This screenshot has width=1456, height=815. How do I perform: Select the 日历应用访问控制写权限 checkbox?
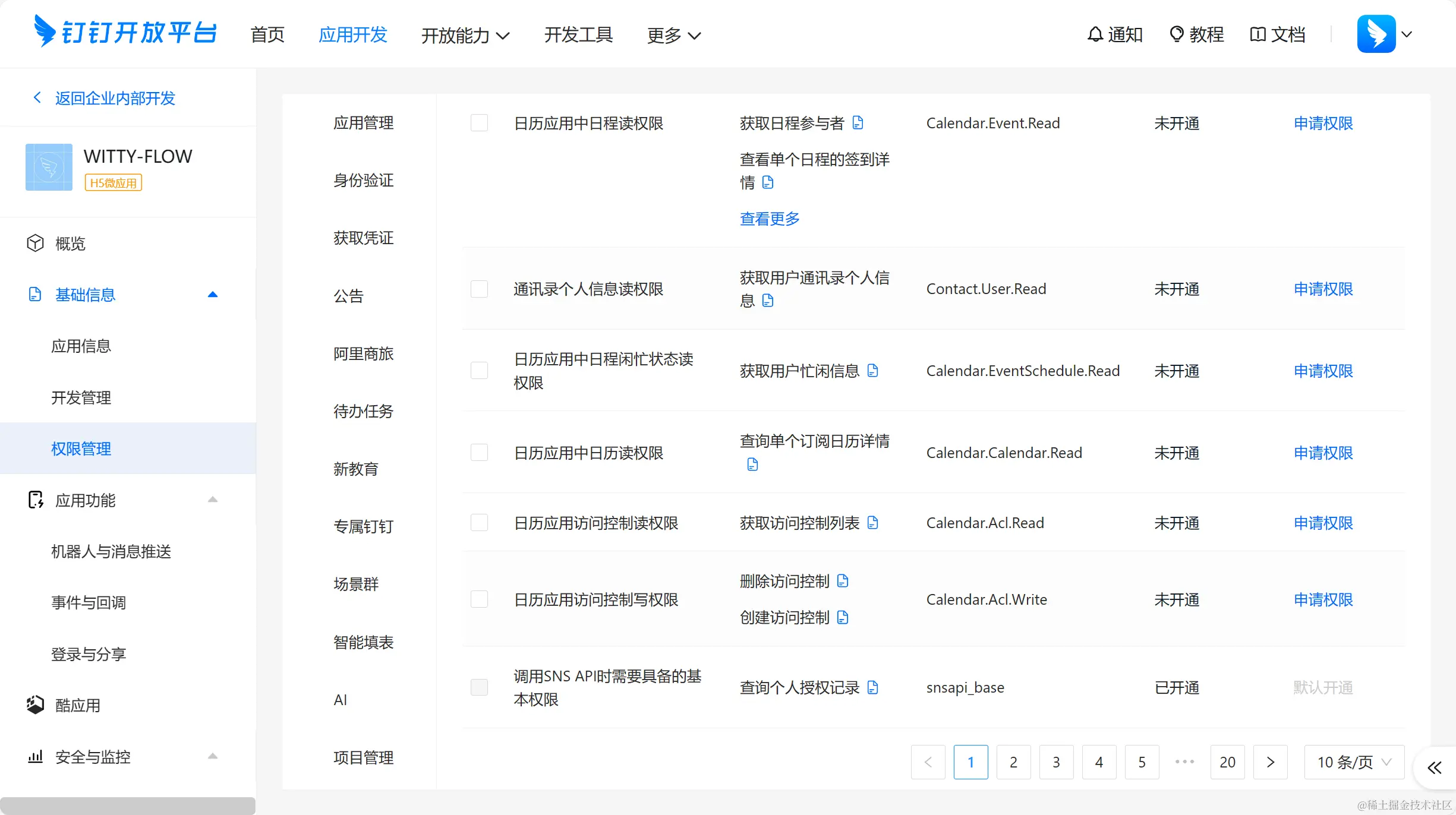(x=479, y=599)
